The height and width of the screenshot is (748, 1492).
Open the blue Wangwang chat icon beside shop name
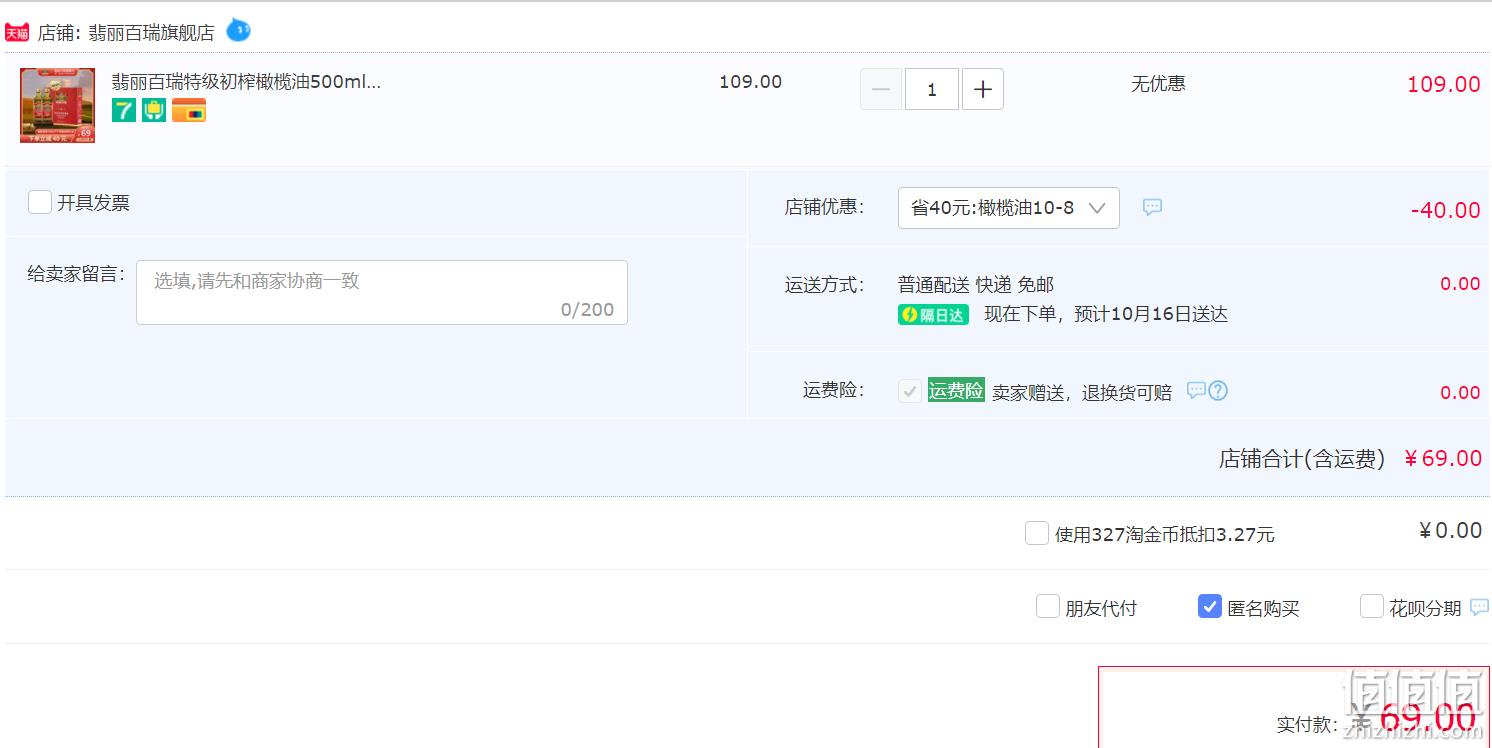tap(238, 31)
